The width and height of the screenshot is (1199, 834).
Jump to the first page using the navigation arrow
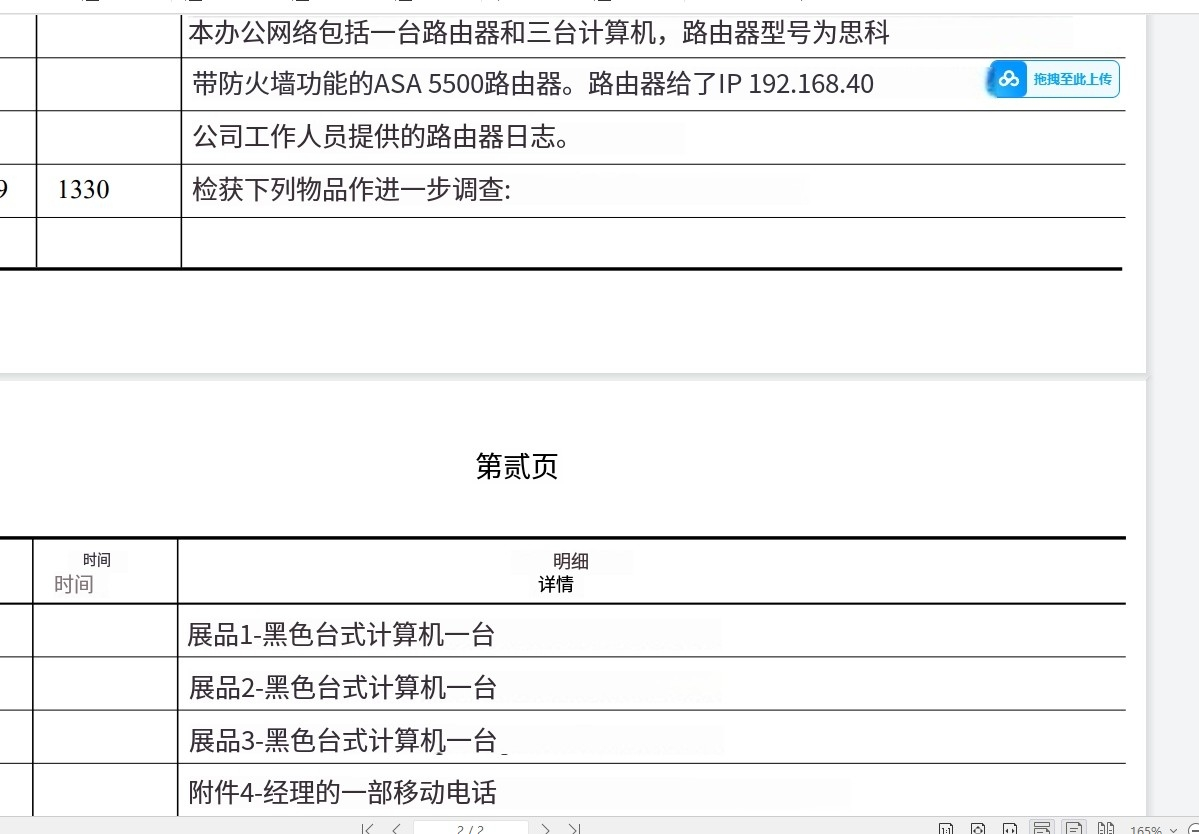tap(367, 829)
